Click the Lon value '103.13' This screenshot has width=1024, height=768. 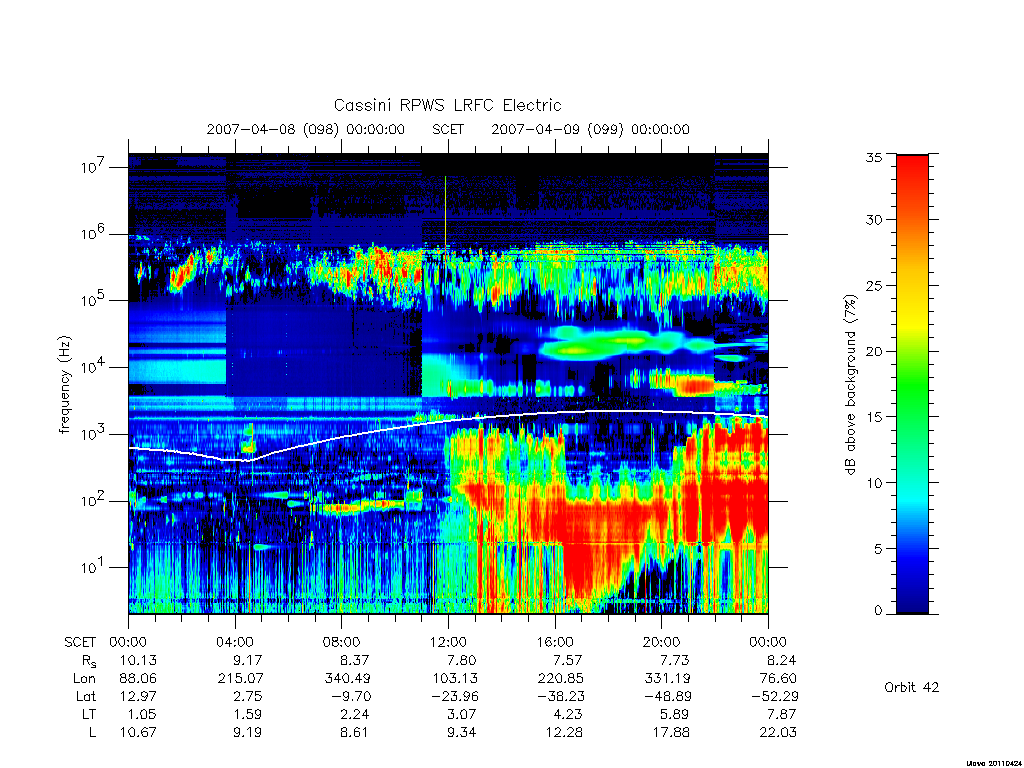[454, 679]
